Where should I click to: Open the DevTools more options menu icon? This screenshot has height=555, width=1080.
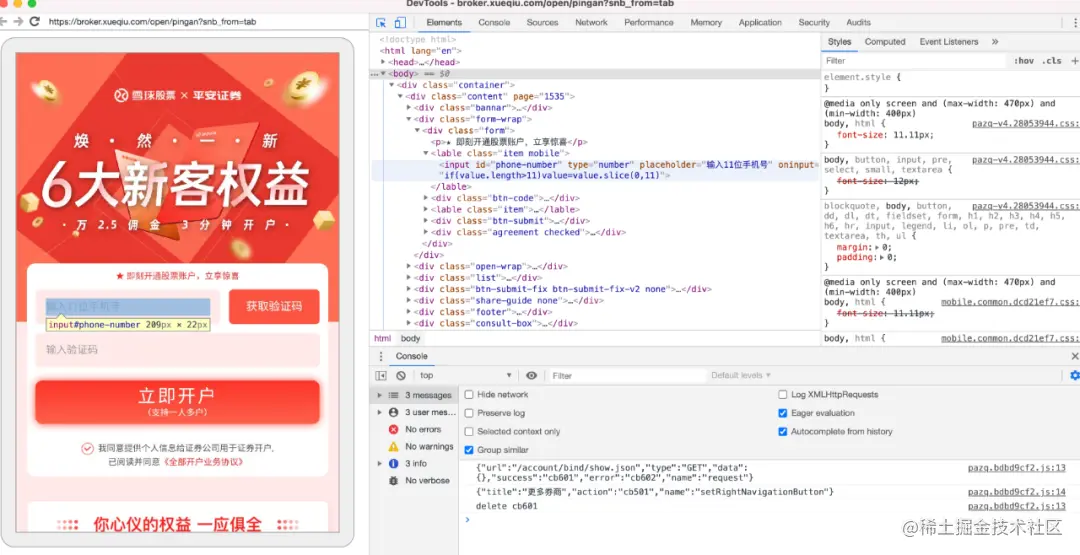click(1075, 23)
